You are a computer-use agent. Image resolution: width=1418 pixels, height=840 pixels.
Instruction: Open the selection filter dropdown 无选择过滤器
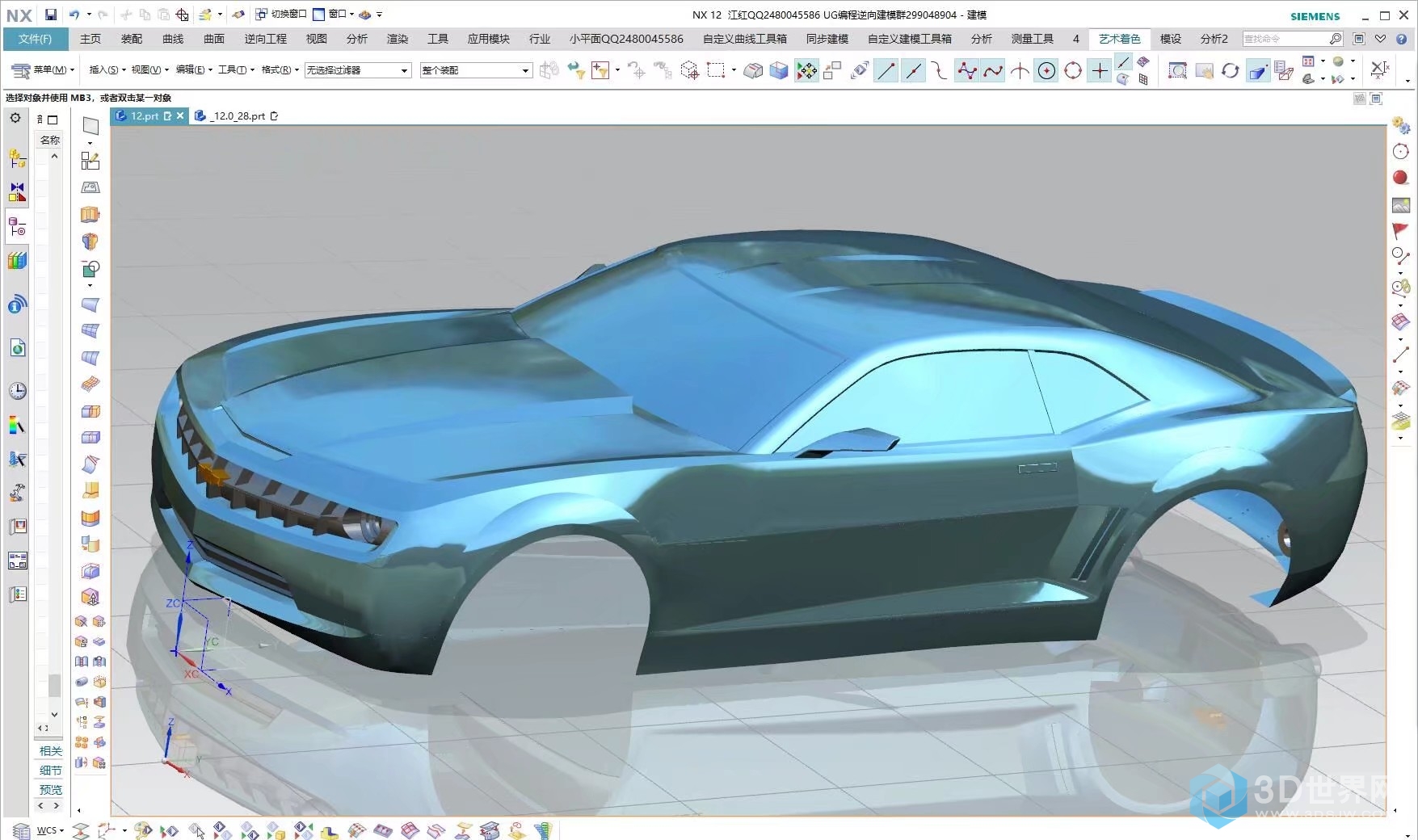358,70
